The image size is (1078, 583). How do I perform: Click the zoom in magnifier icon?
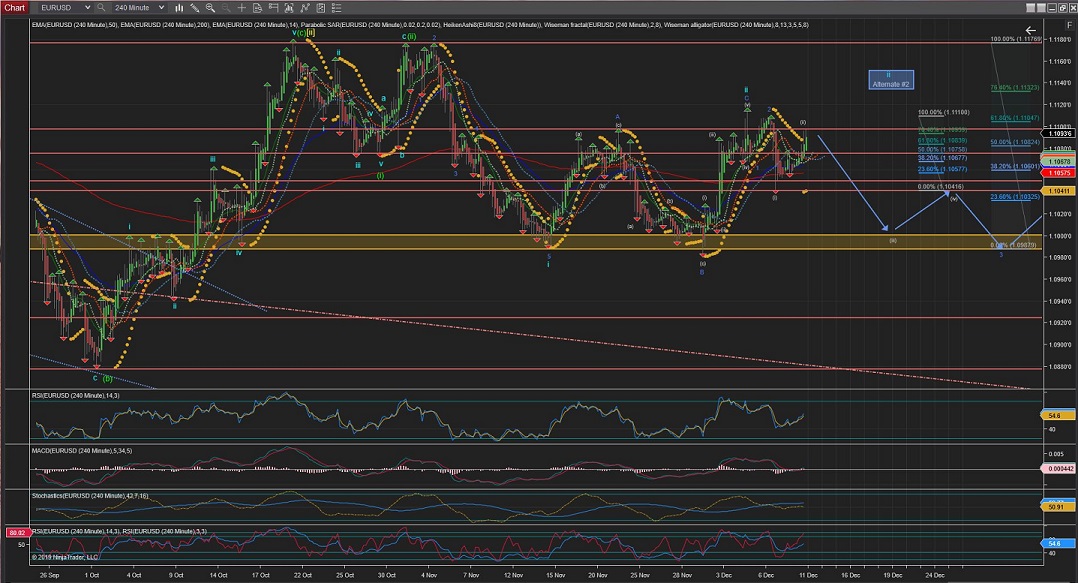click(x=210, y=8)
